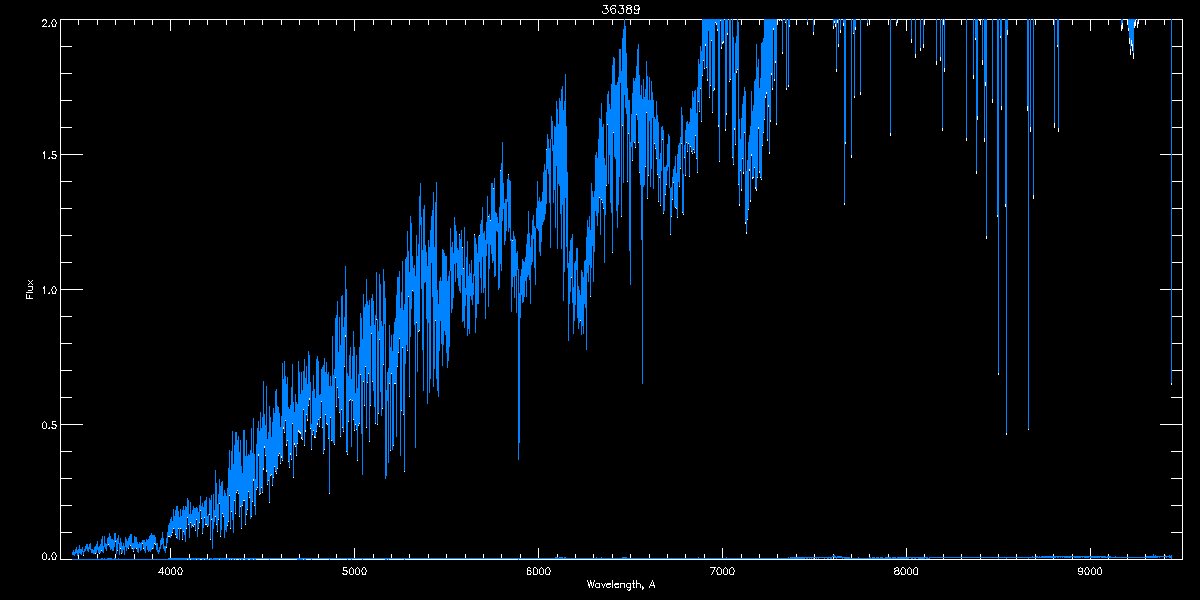Select the Wavelength, A axis label
Screen dimensions: 1200x600
[x=620, y=584]
